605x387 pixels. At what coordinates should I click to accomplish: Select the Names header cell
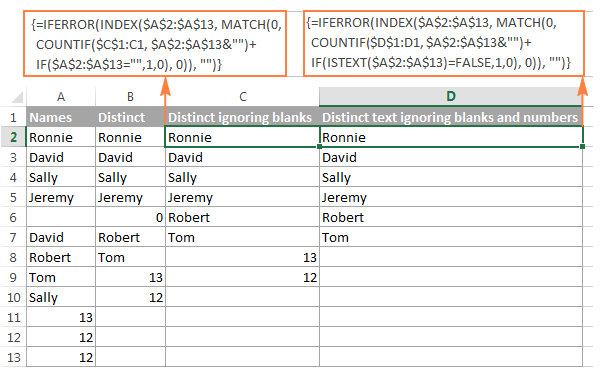pos(61,117)
